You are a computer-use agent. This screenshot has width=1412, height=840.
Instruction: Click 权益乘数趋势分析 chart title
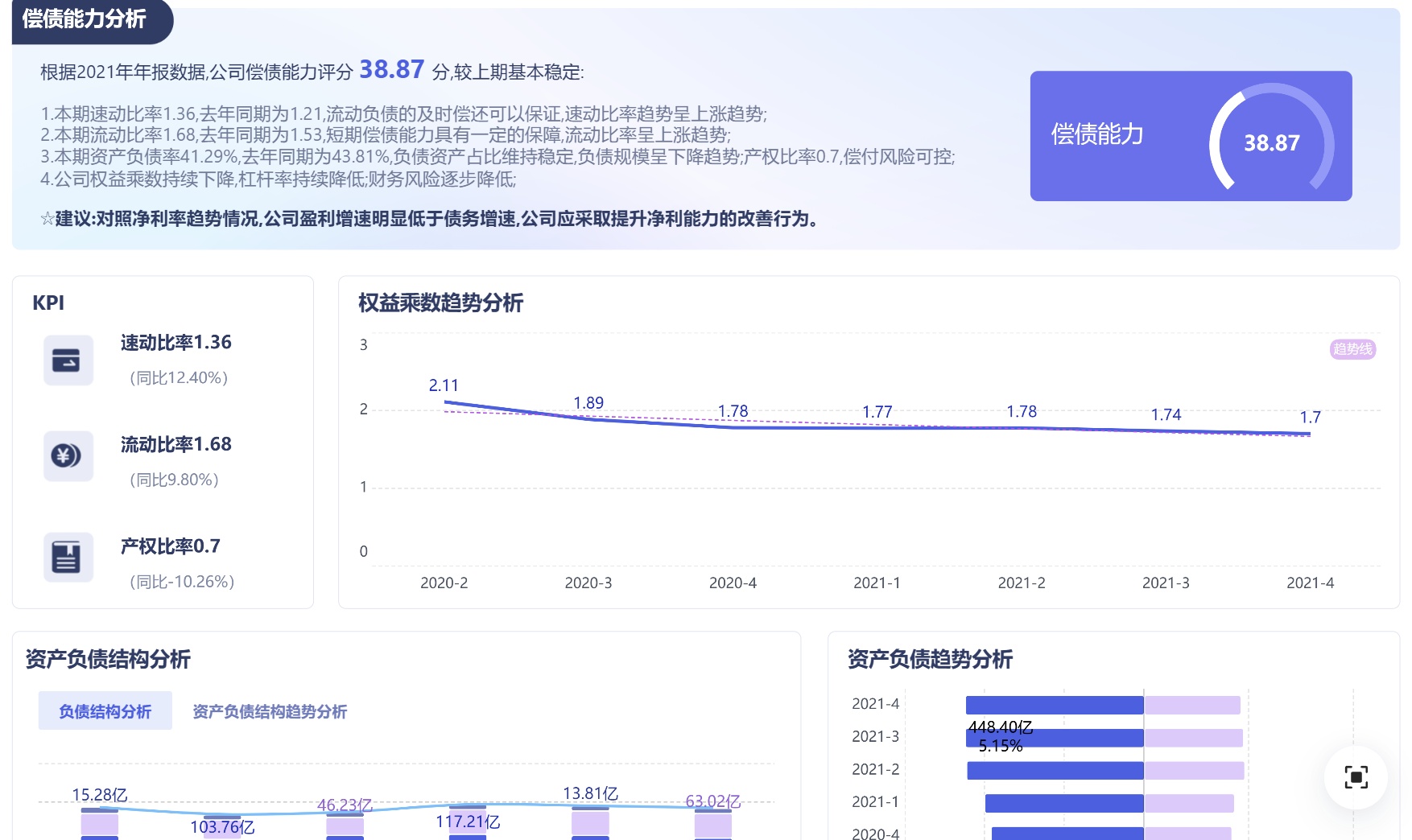(x=440, y=303)
